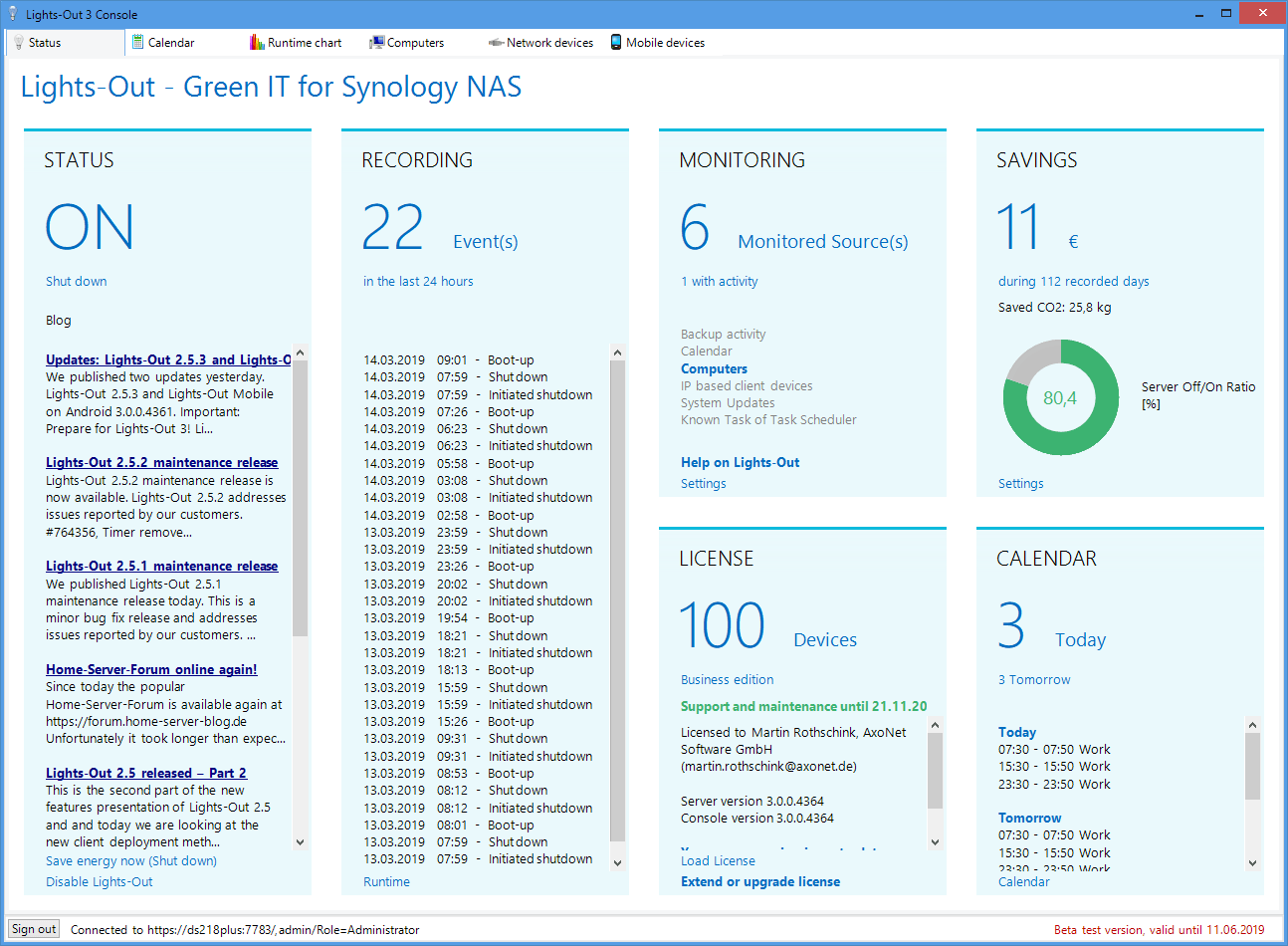The height and width of the screenshot is (946, 1288).
Task: Click license info scroll down arrow
Action: click(x=935, y=841)
